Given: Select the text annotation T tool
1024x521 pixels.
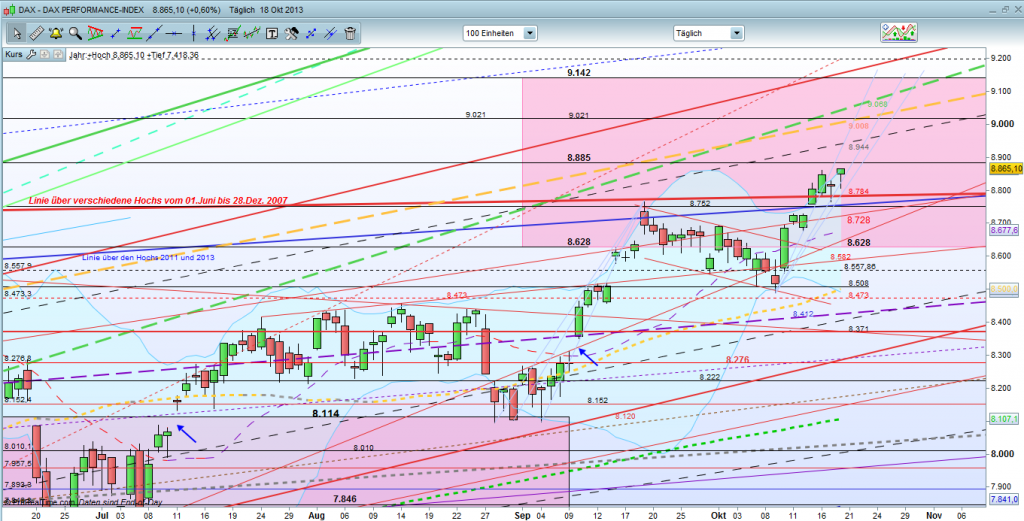Looking at the screenshot, I should pos(272,32).
